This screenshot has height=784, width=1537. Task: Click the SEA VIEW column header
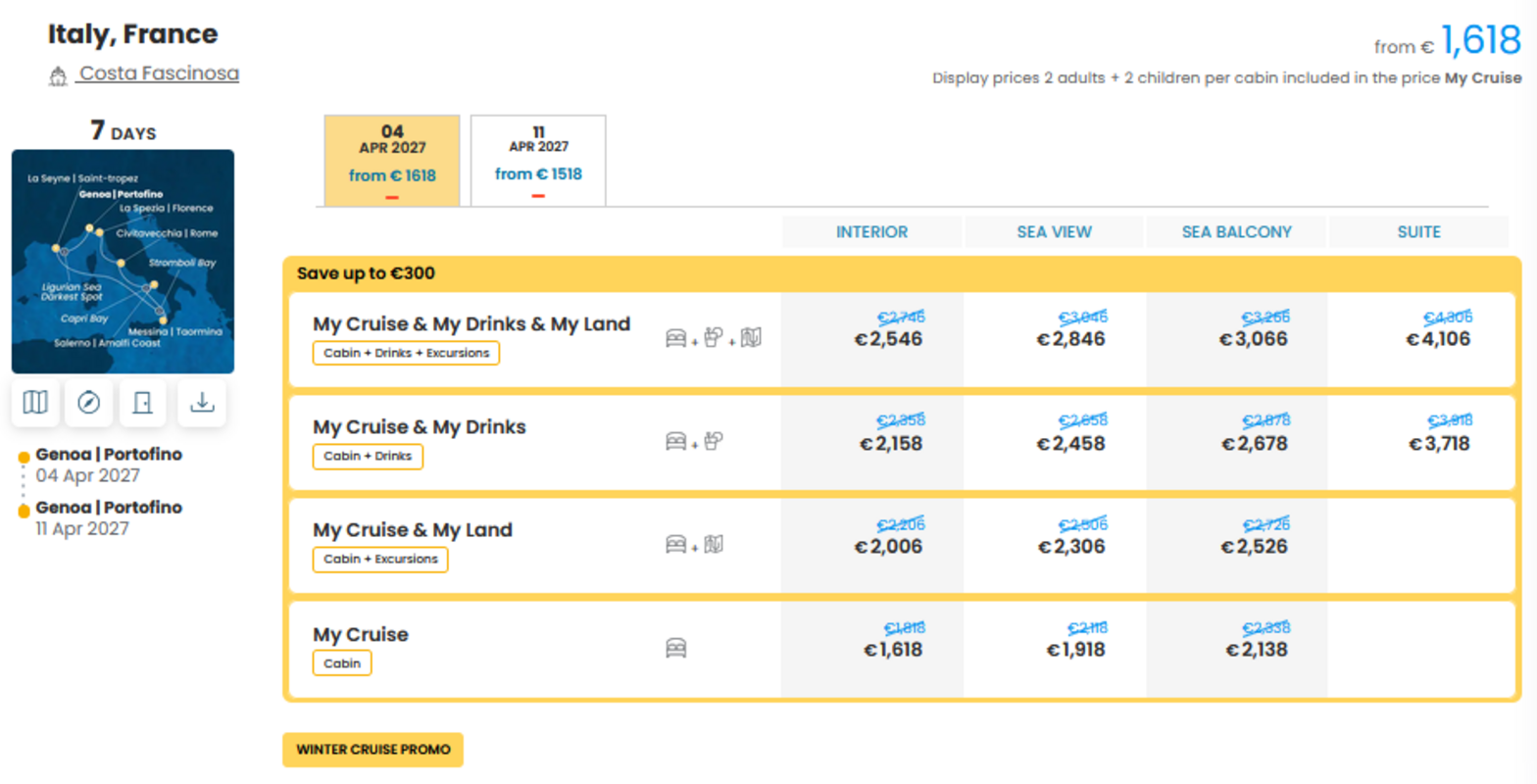[1054, 232]
